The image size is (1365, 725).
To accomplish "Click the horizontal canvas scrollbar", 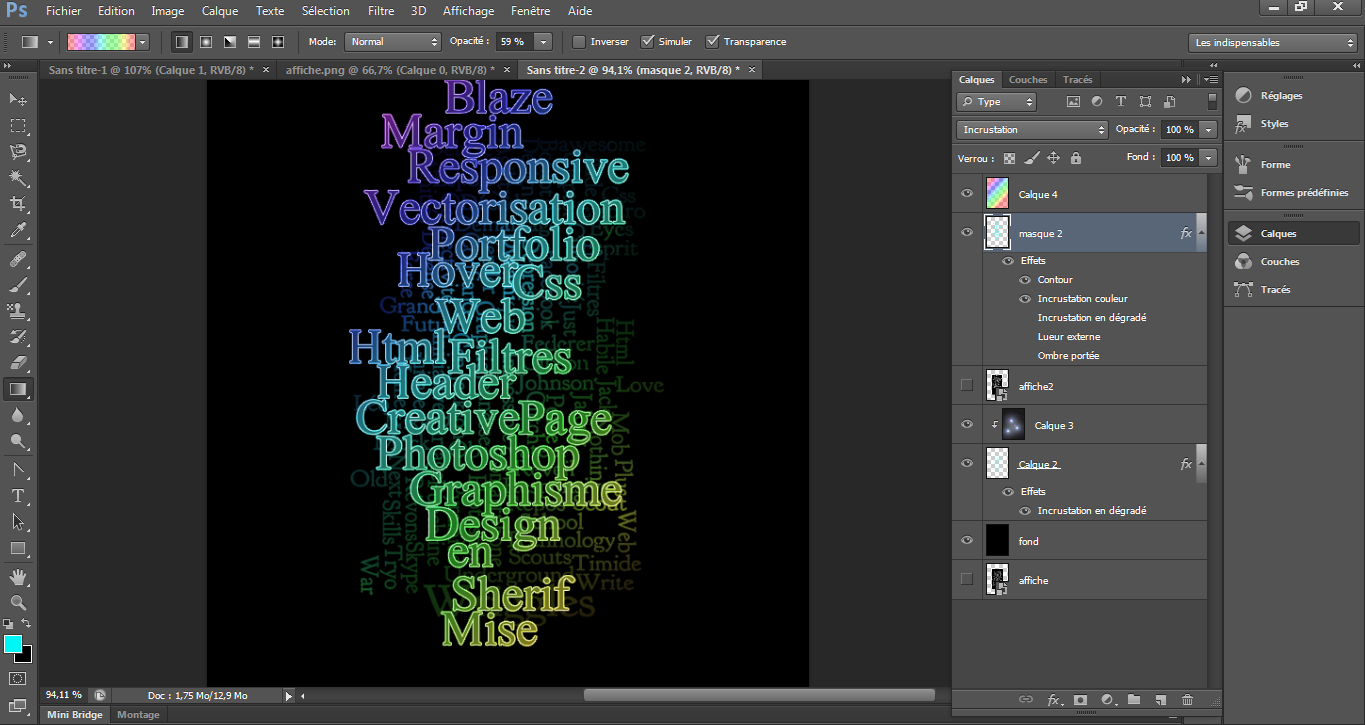I will pyautogui.click(x=759, y=695).
